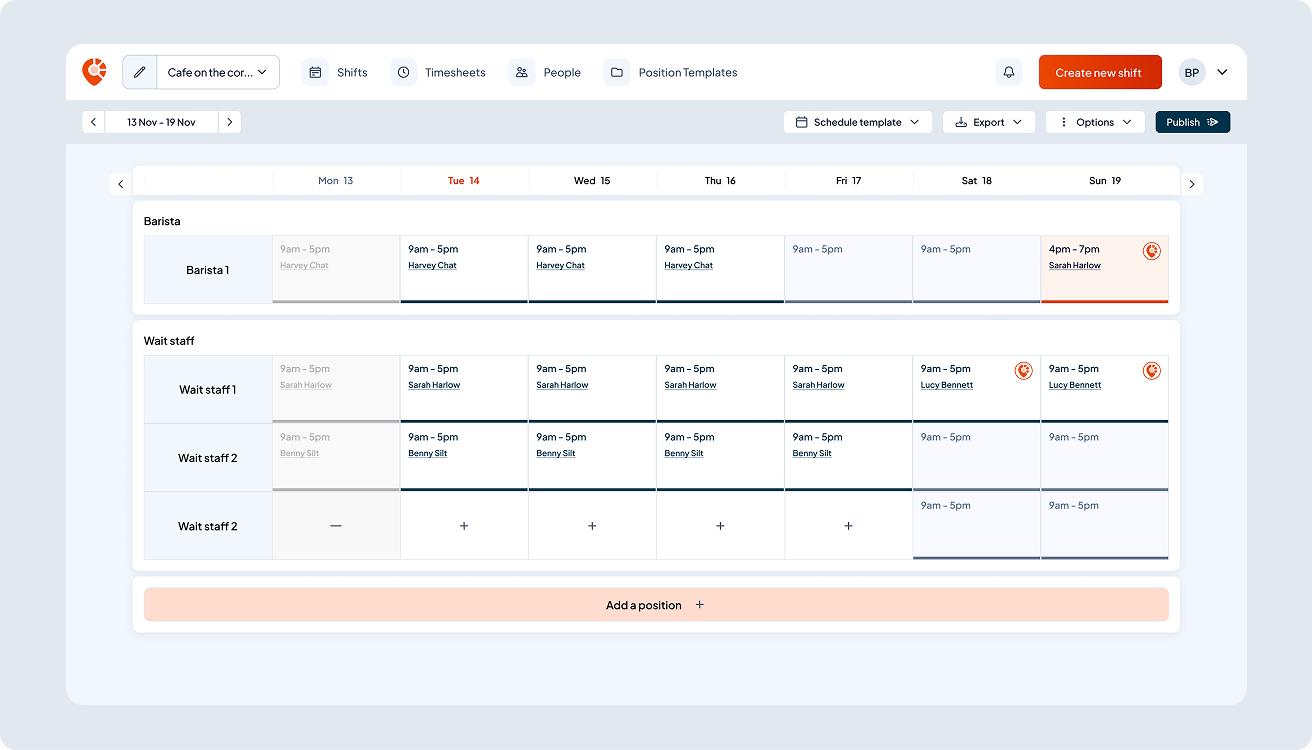The height and width of the screenshot is (750, 1312).
Task: Click the 13 Nov - 19 Nov date range
Action: 161,122
